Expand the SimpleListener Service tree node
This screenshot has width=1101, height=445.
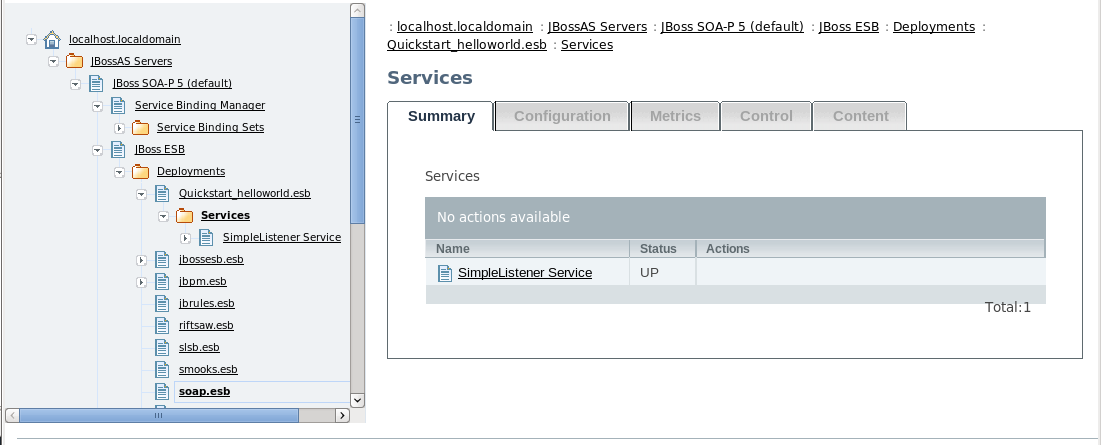(x=185, y=238)
